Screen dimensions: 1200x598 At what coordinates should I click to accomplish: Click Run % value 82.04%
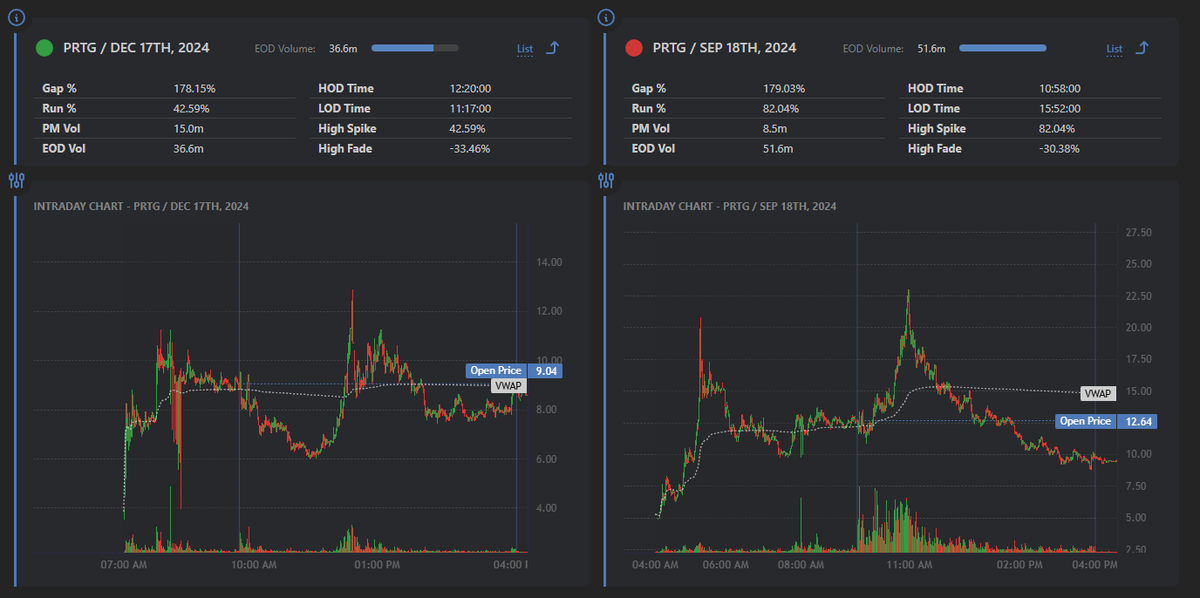(x=781, y=109)
